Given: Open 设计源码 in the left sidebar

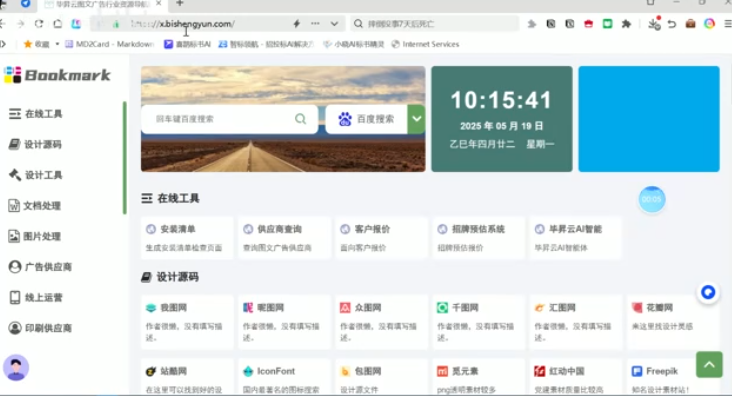Looking at the screenshot, I should (x=35, y=144).
